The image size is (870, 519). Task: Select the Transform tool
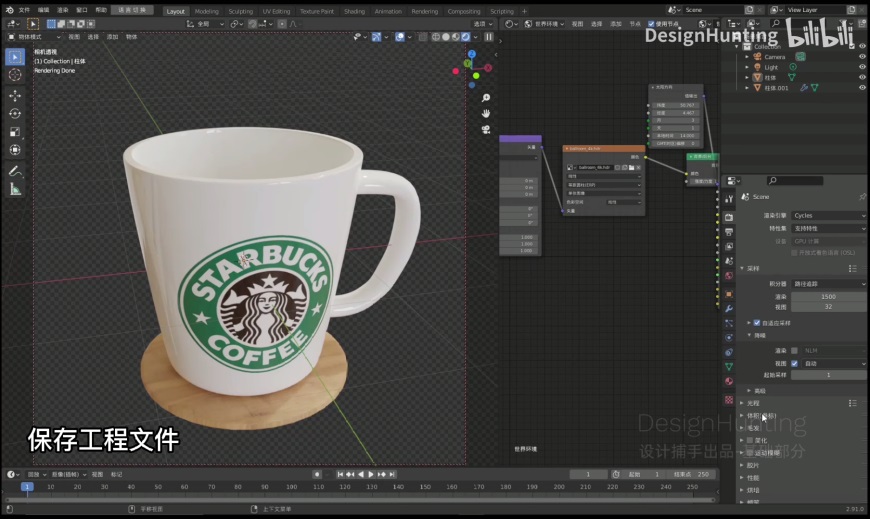coord(15,150)
